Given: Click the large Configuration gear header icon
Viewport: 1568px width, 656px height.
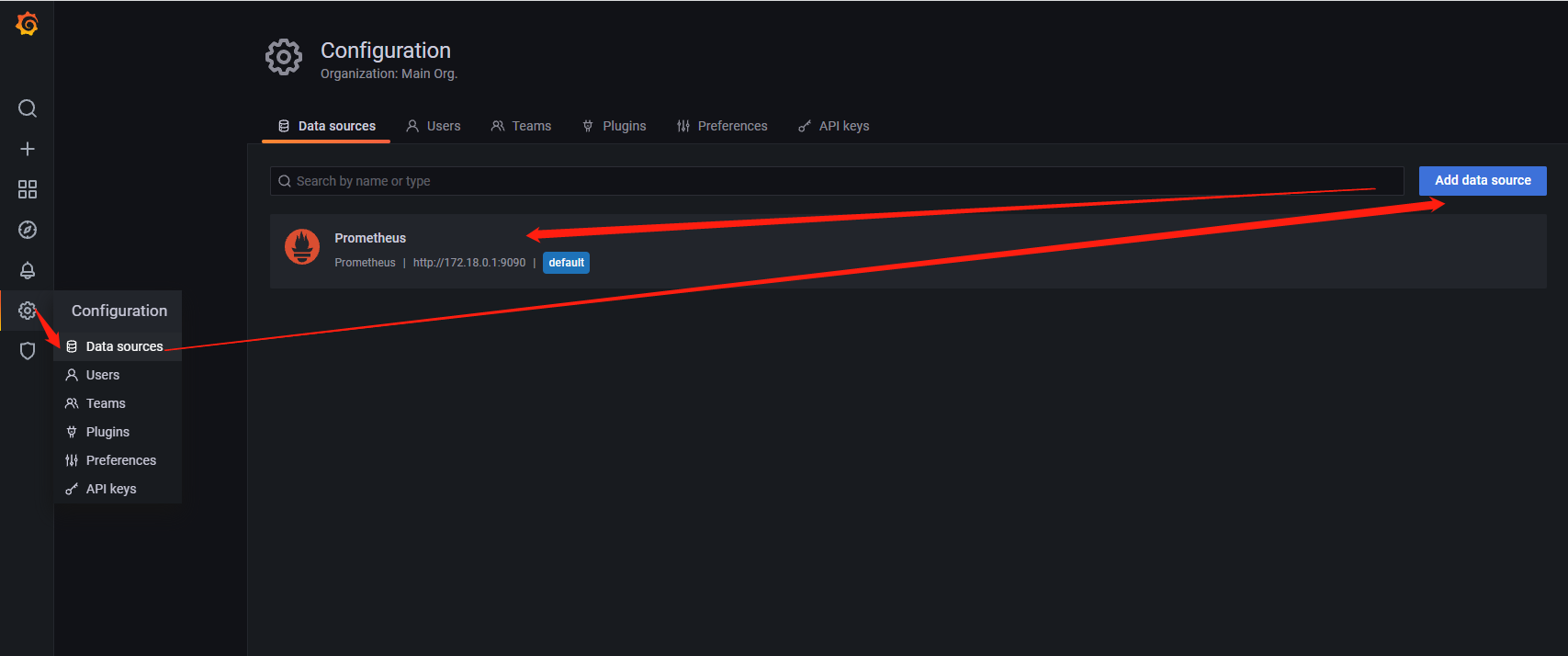Looking at the screenshot, I should 284,57.
